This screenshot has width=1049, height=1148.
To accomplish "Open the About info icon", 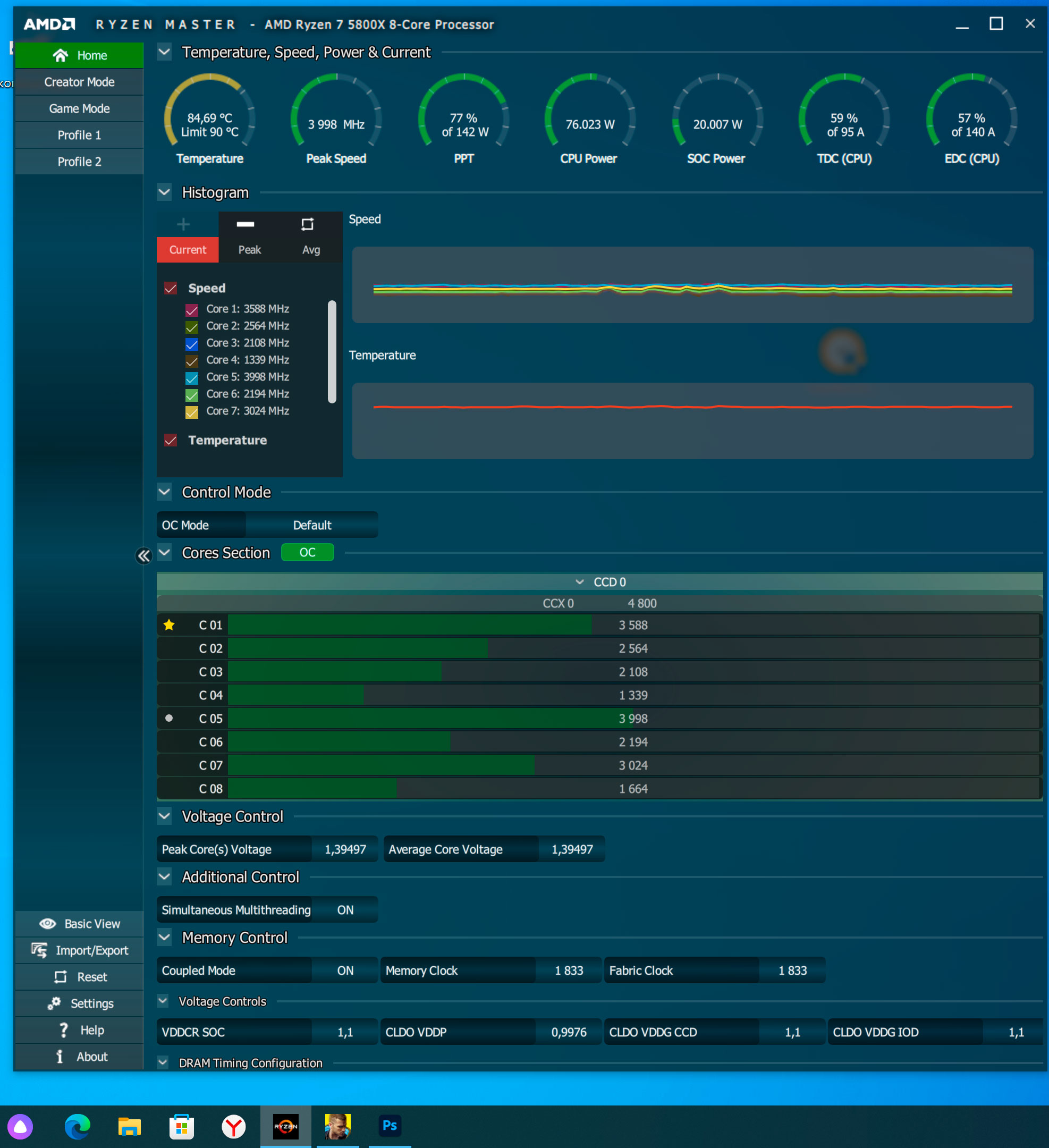I will 60,1057.
